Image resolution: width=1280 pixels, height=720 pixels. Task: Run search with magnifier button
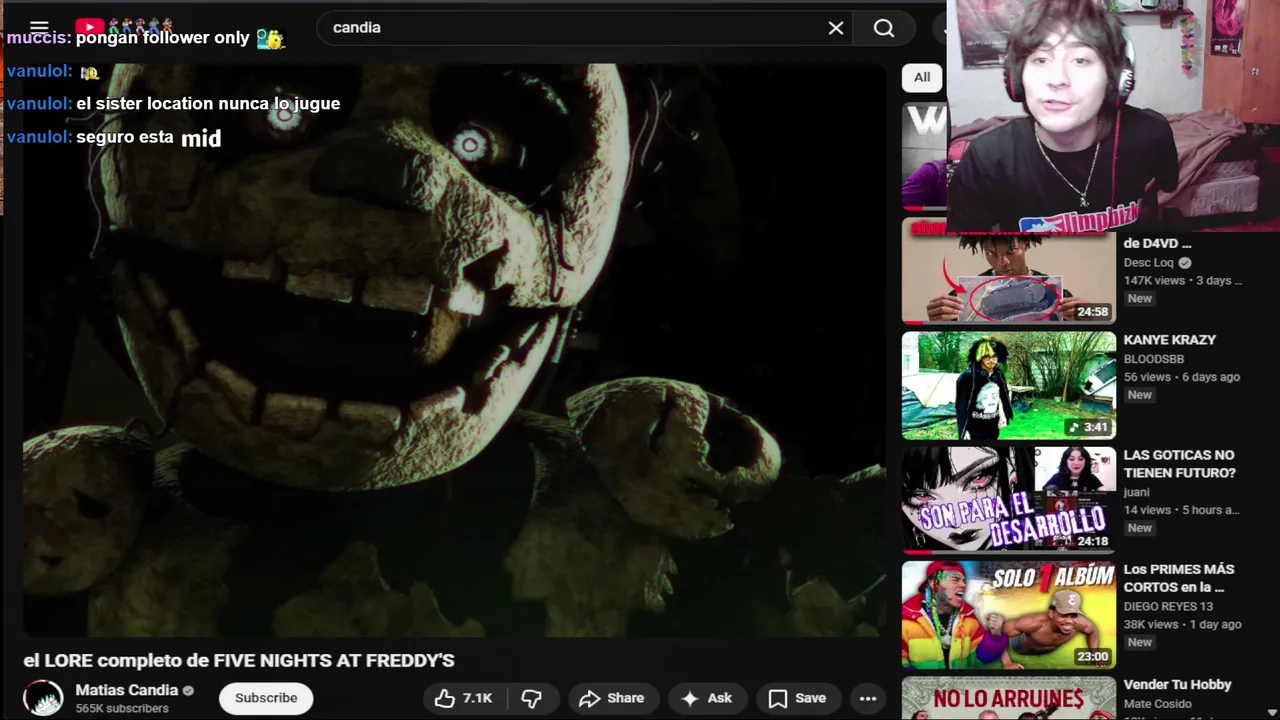pos(884,28)
